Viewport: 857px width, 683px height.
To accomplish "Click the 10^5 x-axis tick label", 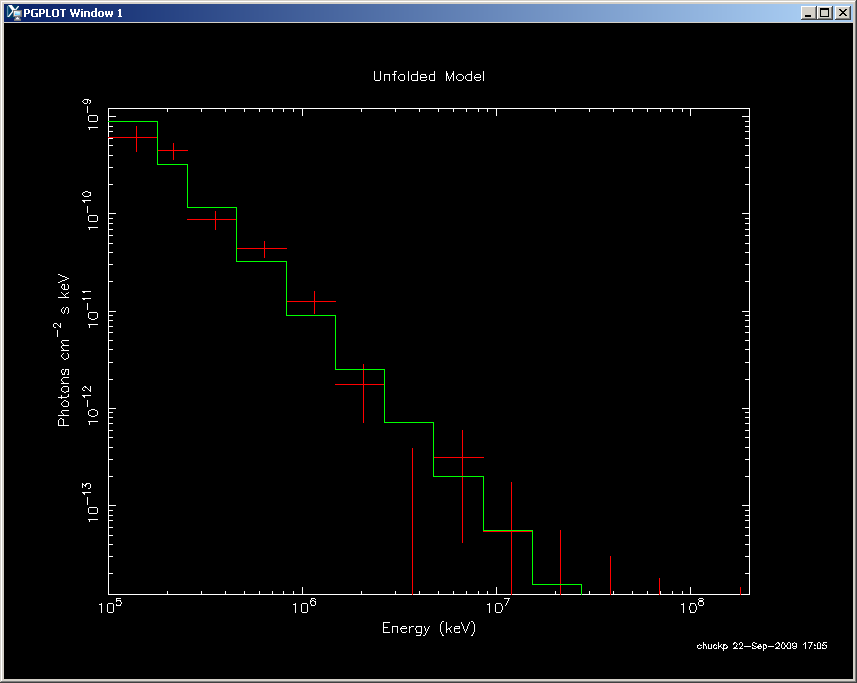I will click(110, 607).
